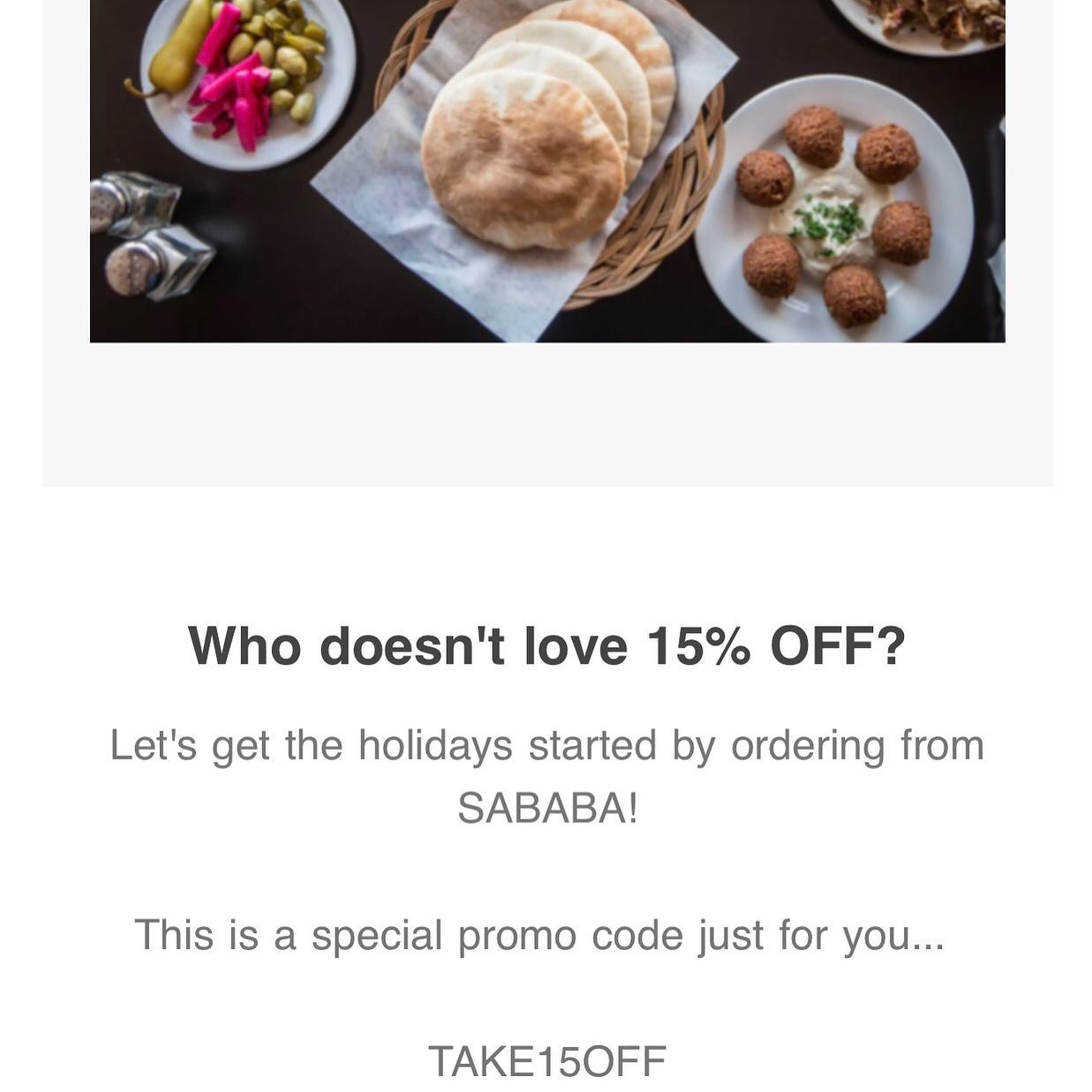Click the "15%" in the headline
The height and width of the screenshot is (1092, 1092).
698,645
